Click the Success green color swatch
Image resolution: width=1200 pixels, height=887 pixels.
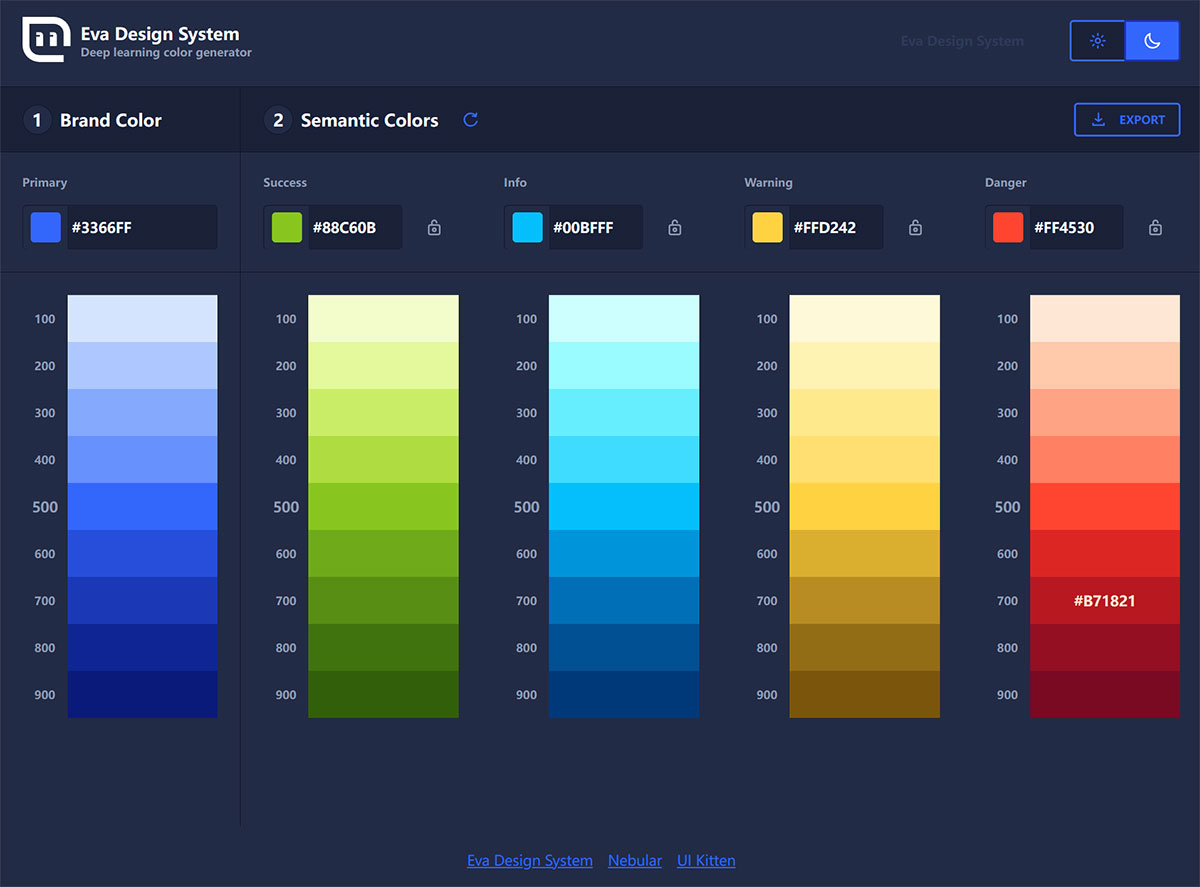[x=285, y=227]
